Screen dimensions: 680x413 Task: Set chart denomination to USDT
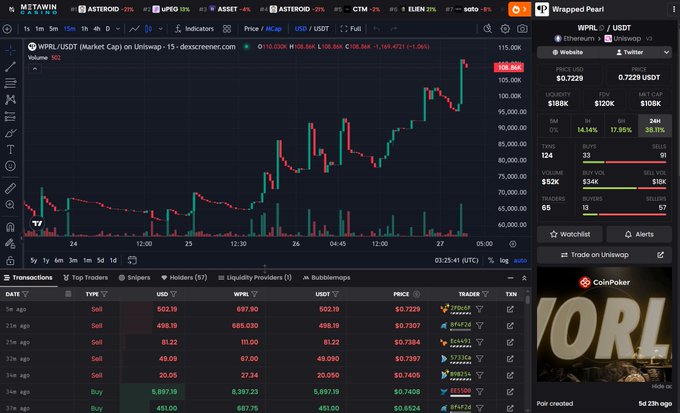[321, 29]
